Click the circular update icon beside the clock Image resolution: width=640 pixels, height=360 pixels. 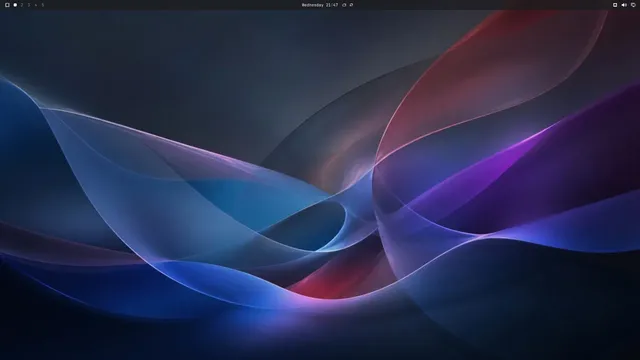pos(344,5)
